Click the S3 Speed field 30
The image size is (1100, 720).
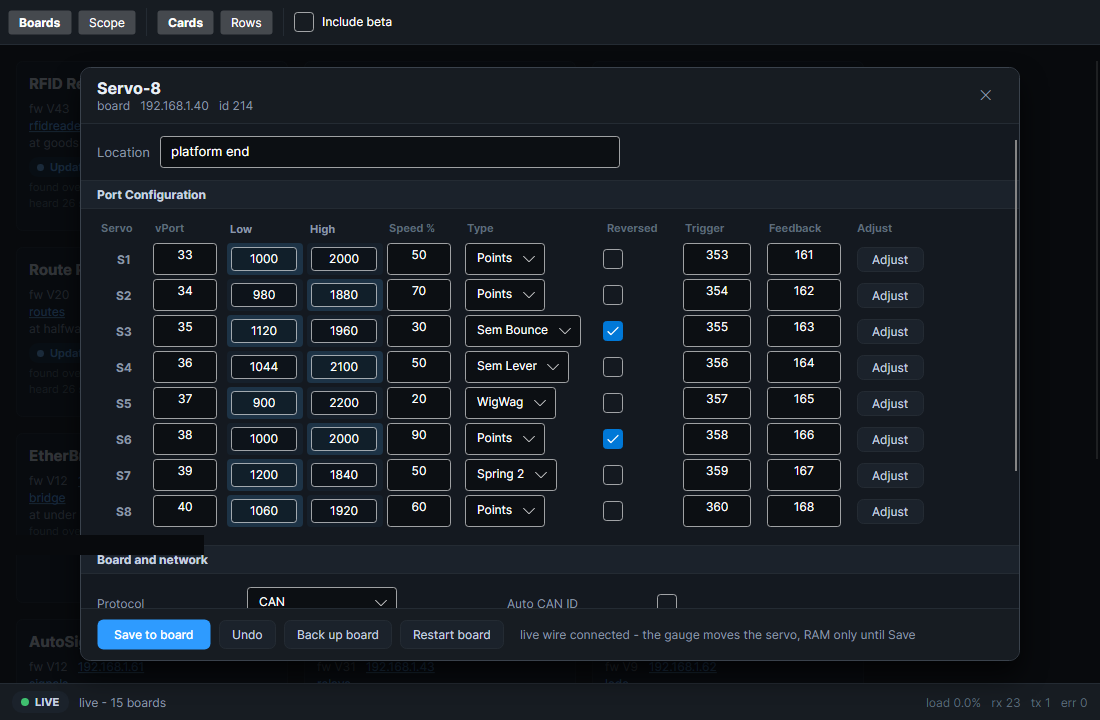[419, 331]
